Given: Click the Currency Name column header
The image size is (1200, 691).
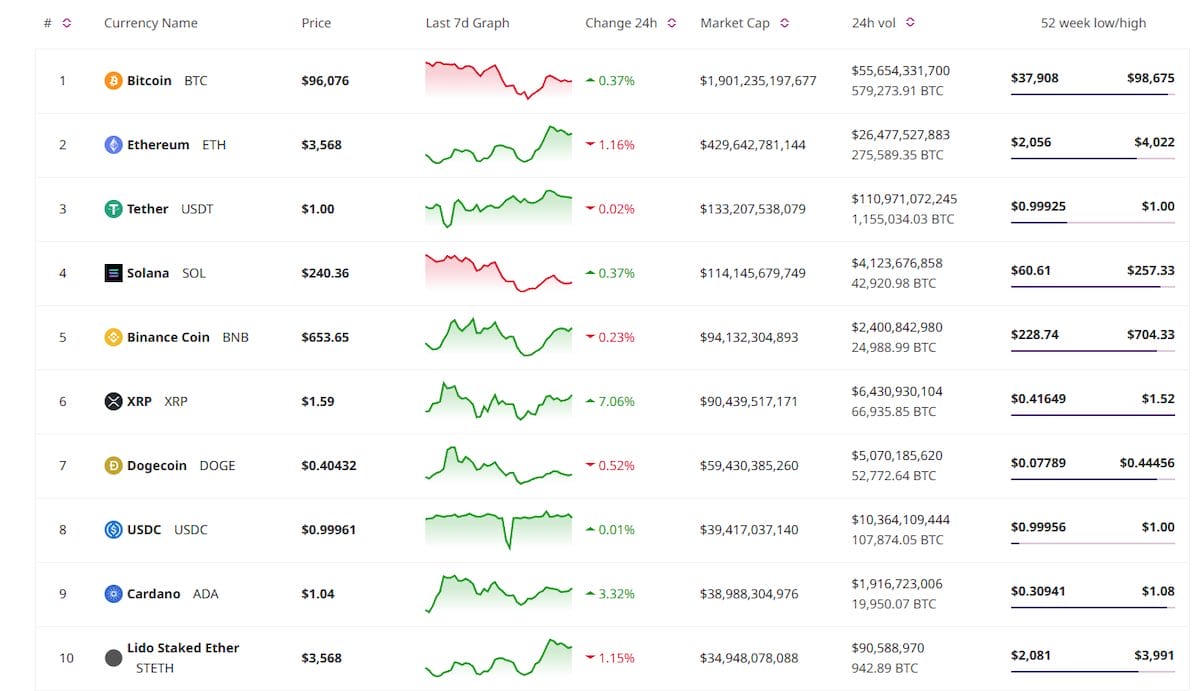Looking at the screenshot, I should pos(150,22).
